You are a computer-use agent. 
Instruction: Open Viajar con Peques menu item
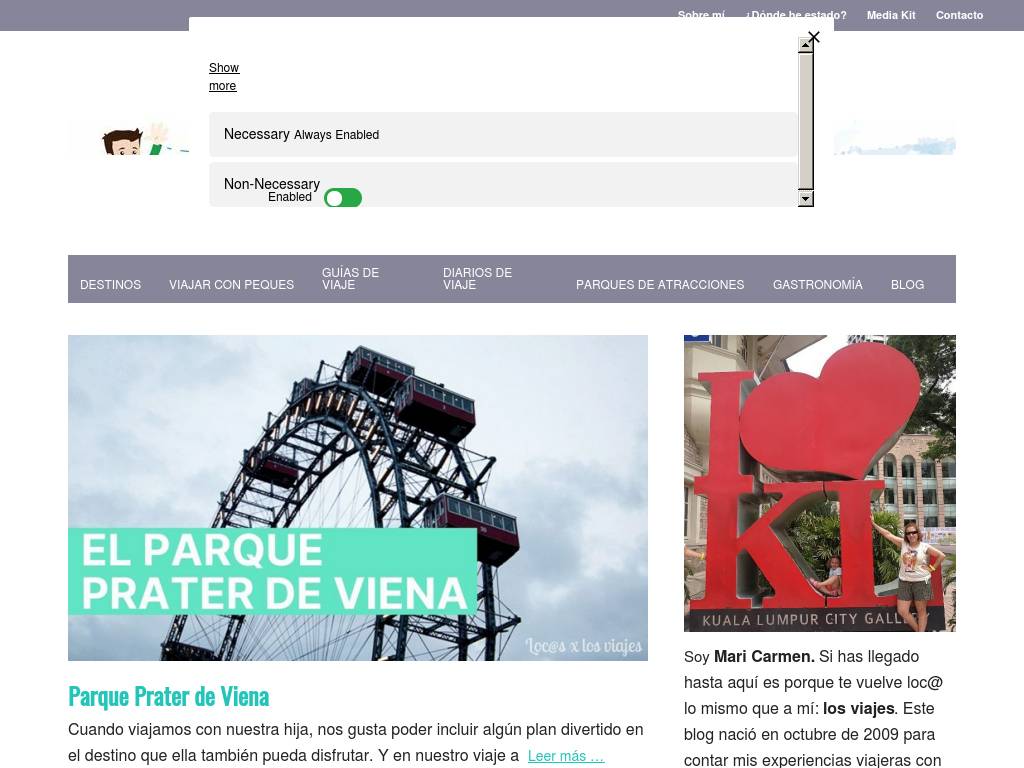point(231,285)
